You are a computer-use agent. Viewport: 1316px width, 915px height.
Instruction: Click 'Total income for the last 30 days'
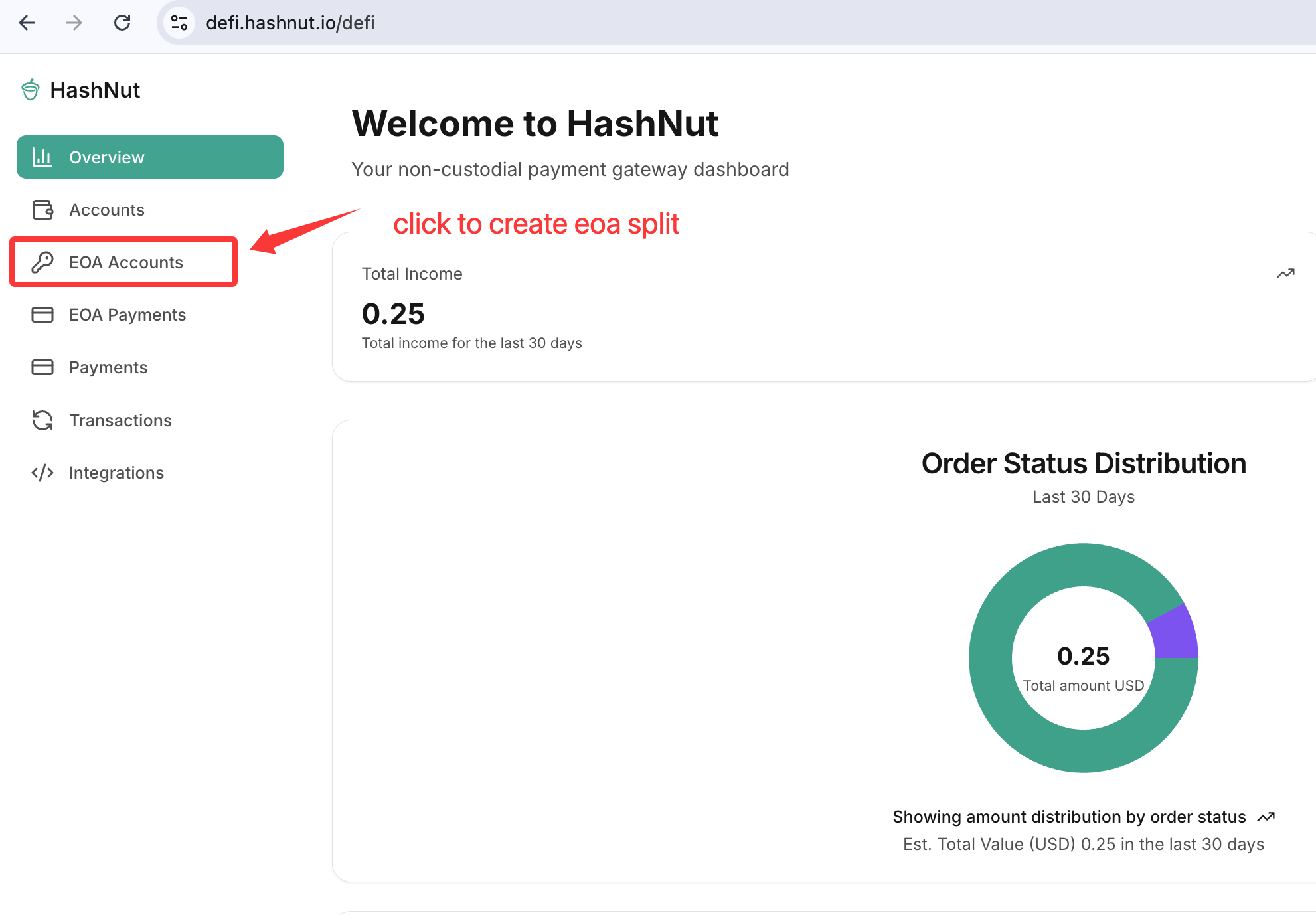click(x=471, y=343)
